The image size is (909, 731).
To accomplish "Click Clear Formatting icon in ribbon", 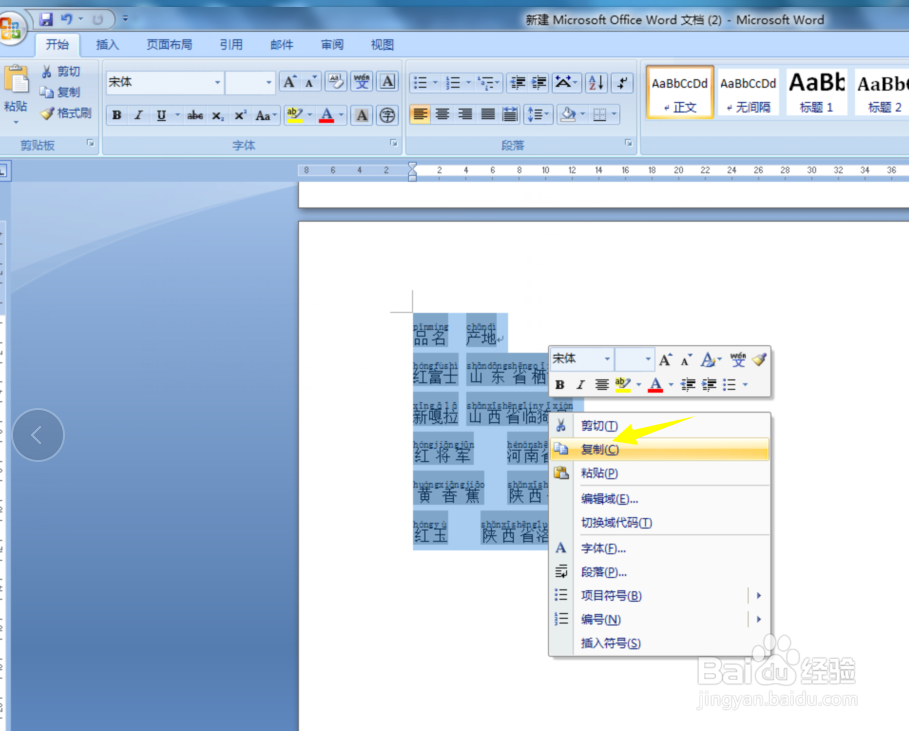I will point(336,82).
